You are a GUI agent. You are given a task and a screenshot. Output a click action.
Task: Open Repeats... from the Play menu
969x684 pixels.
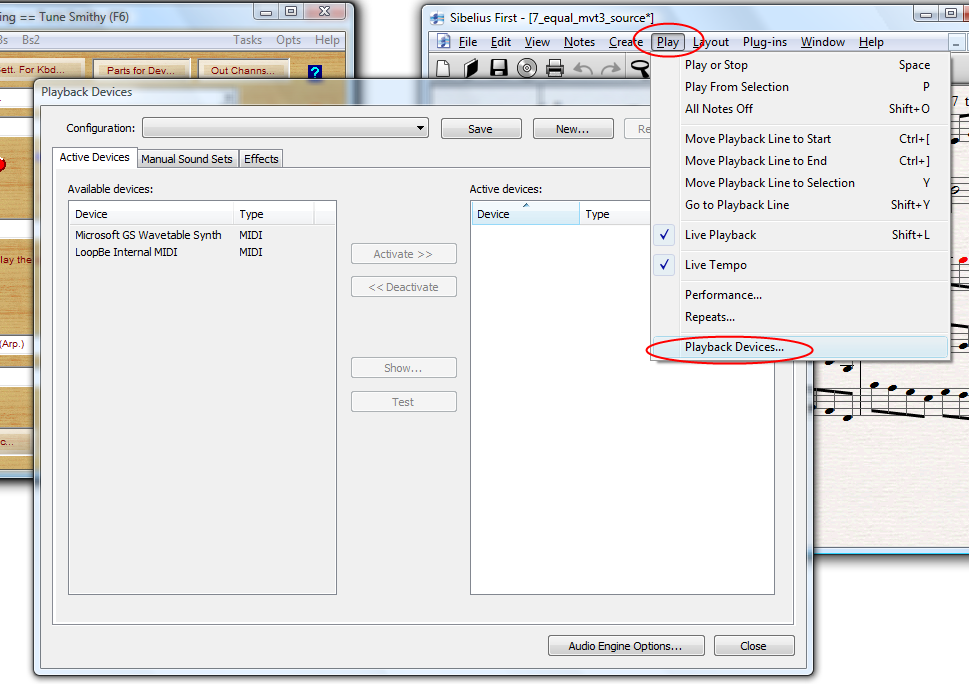[x=801, y=317]
